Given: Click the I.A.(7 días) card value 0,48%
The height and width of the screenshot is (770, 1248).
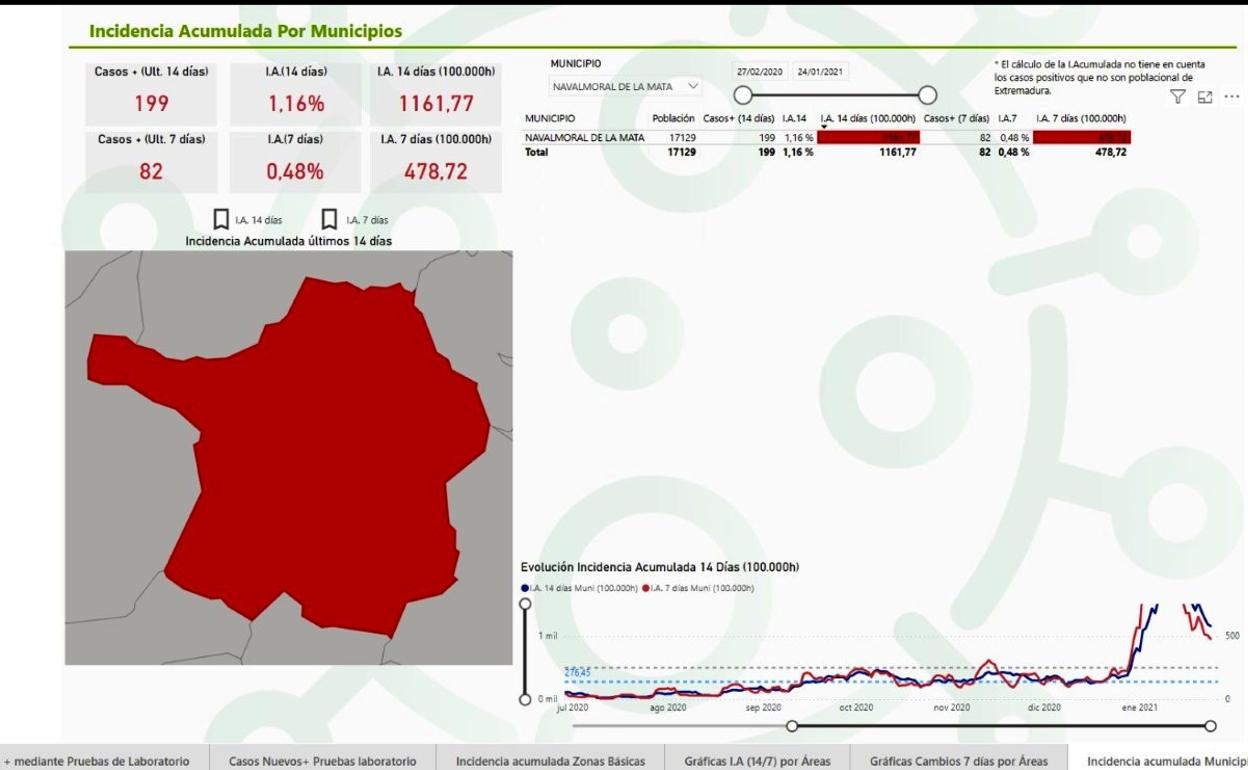Looking at the screenshot, I should click(295, 171).
